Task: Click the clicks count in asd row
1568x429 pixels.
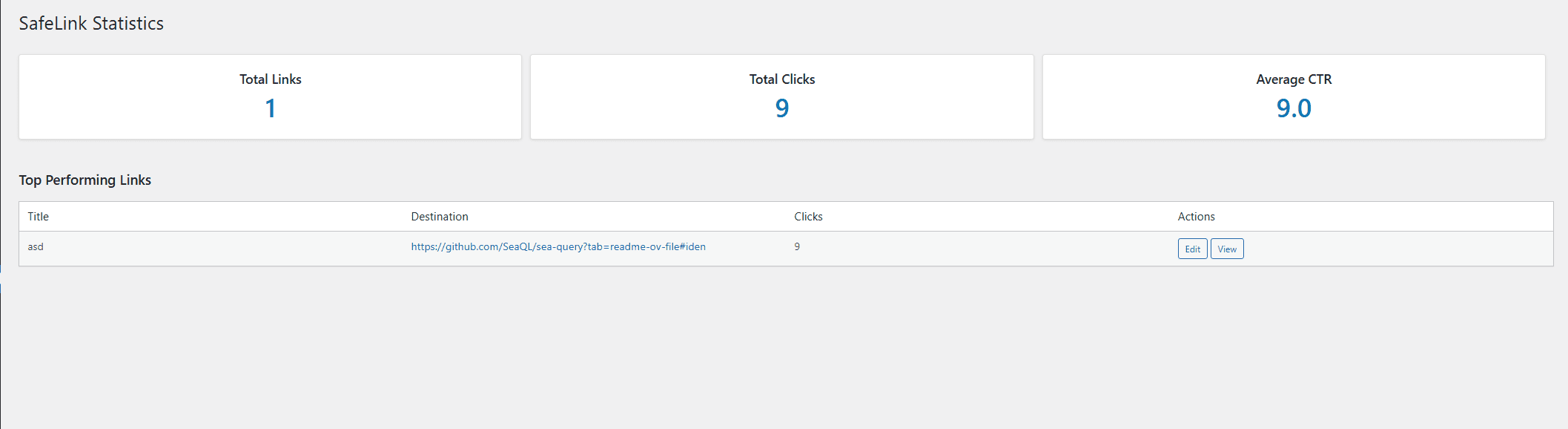Action: click(x=797, y=246)
